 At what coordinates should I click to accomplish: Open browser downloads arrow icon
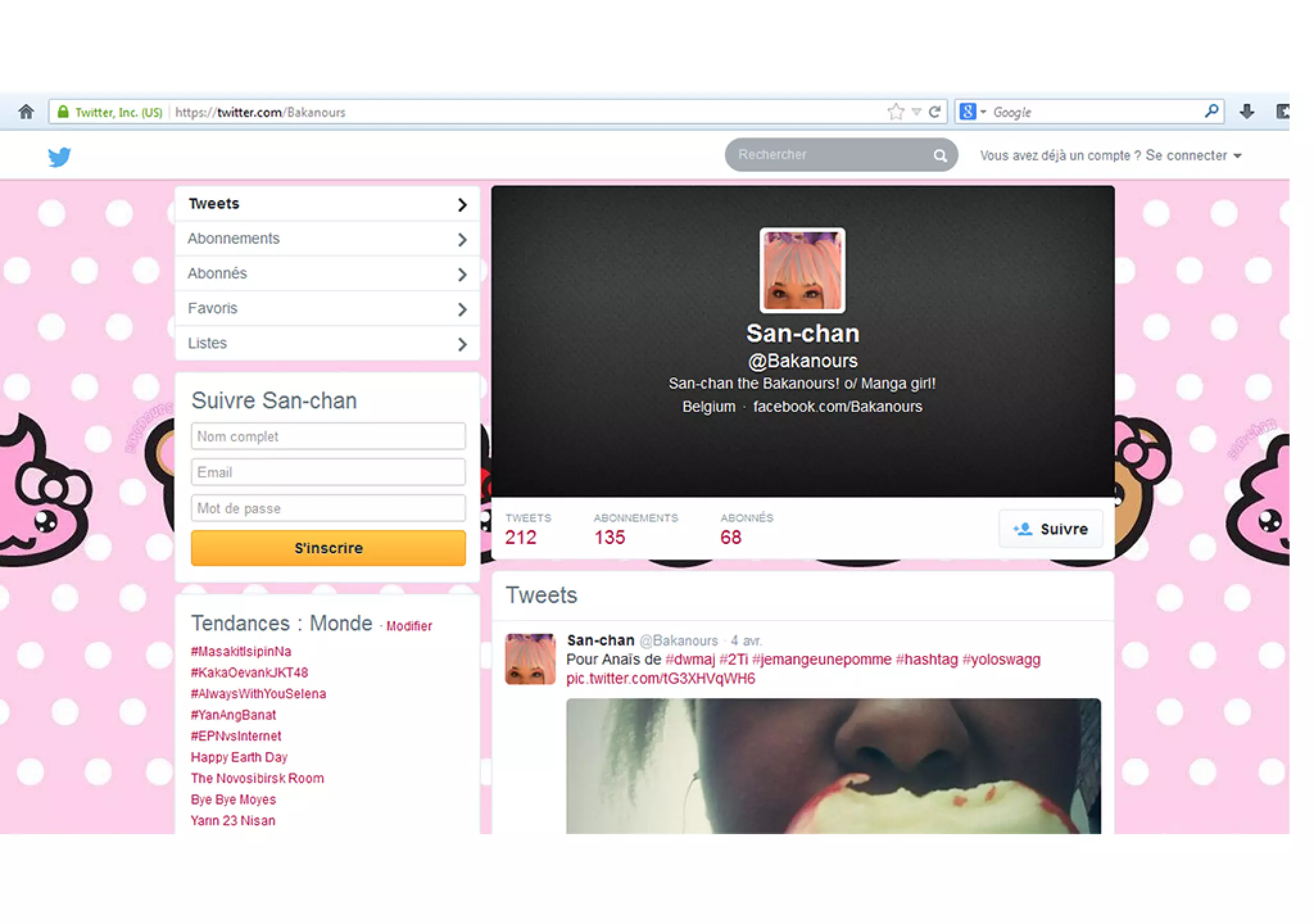pos(1247,112)
